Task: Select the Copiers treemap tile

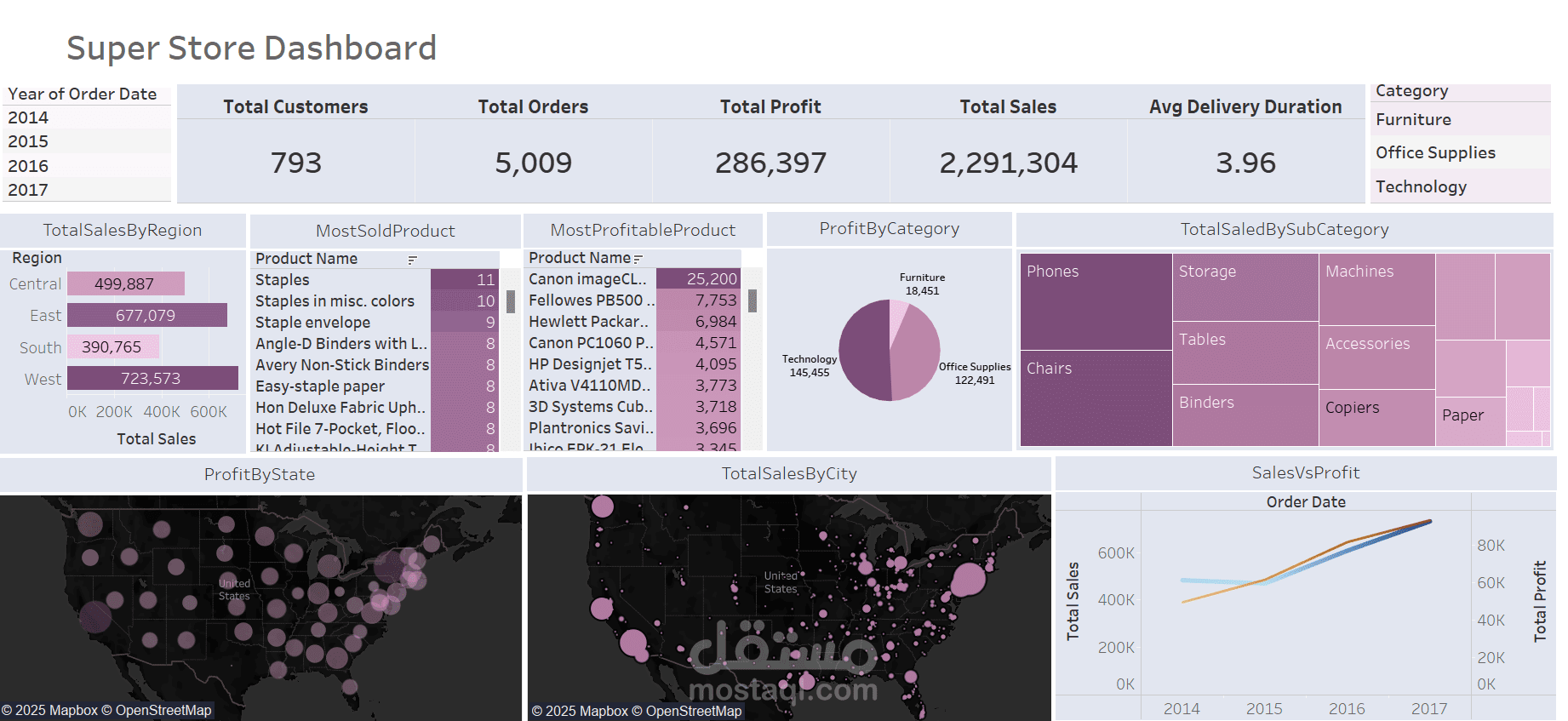Action: (1376, 418)
